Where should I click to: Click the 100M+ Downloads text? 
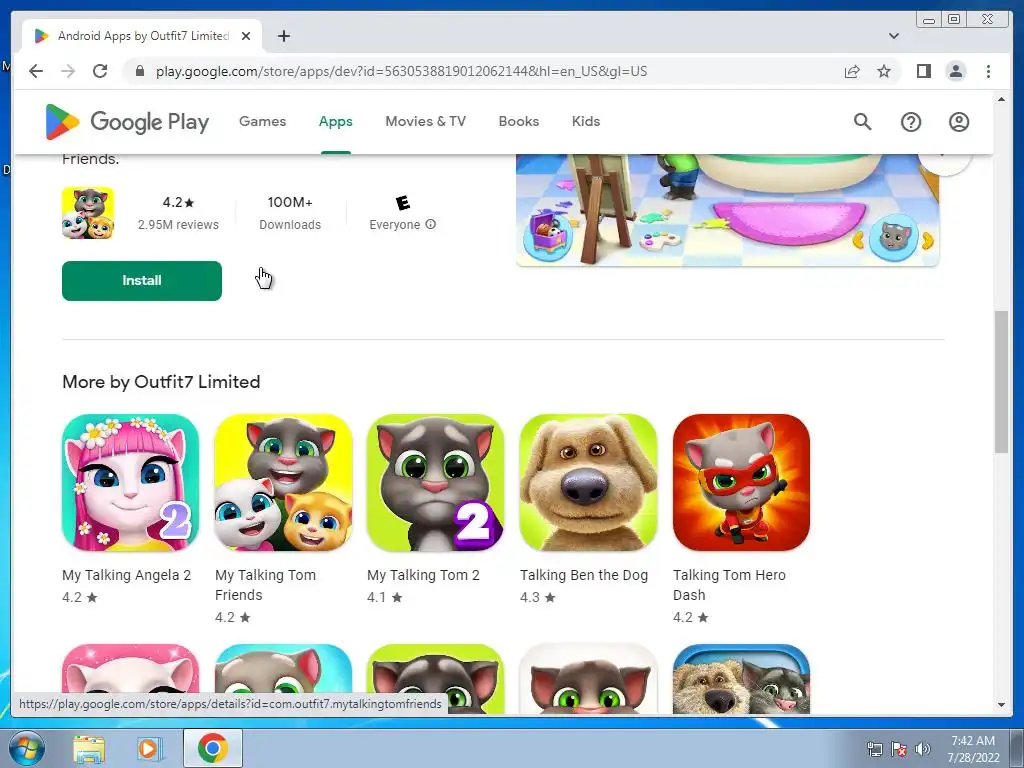(290, 214)
